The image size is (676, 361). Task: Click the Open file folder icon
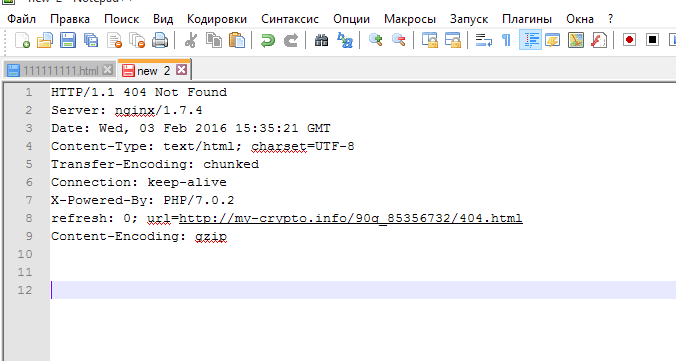coord(45,40)
